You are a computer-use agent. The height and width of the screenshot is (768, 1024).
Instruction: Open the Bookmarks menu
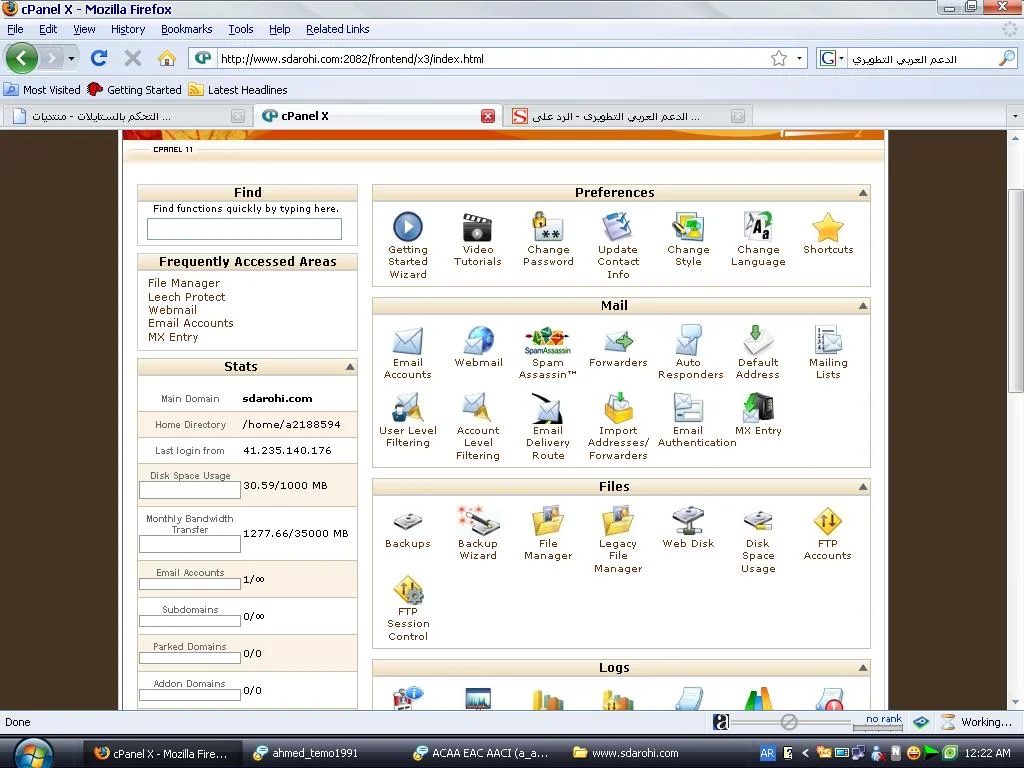click(187, 29)
